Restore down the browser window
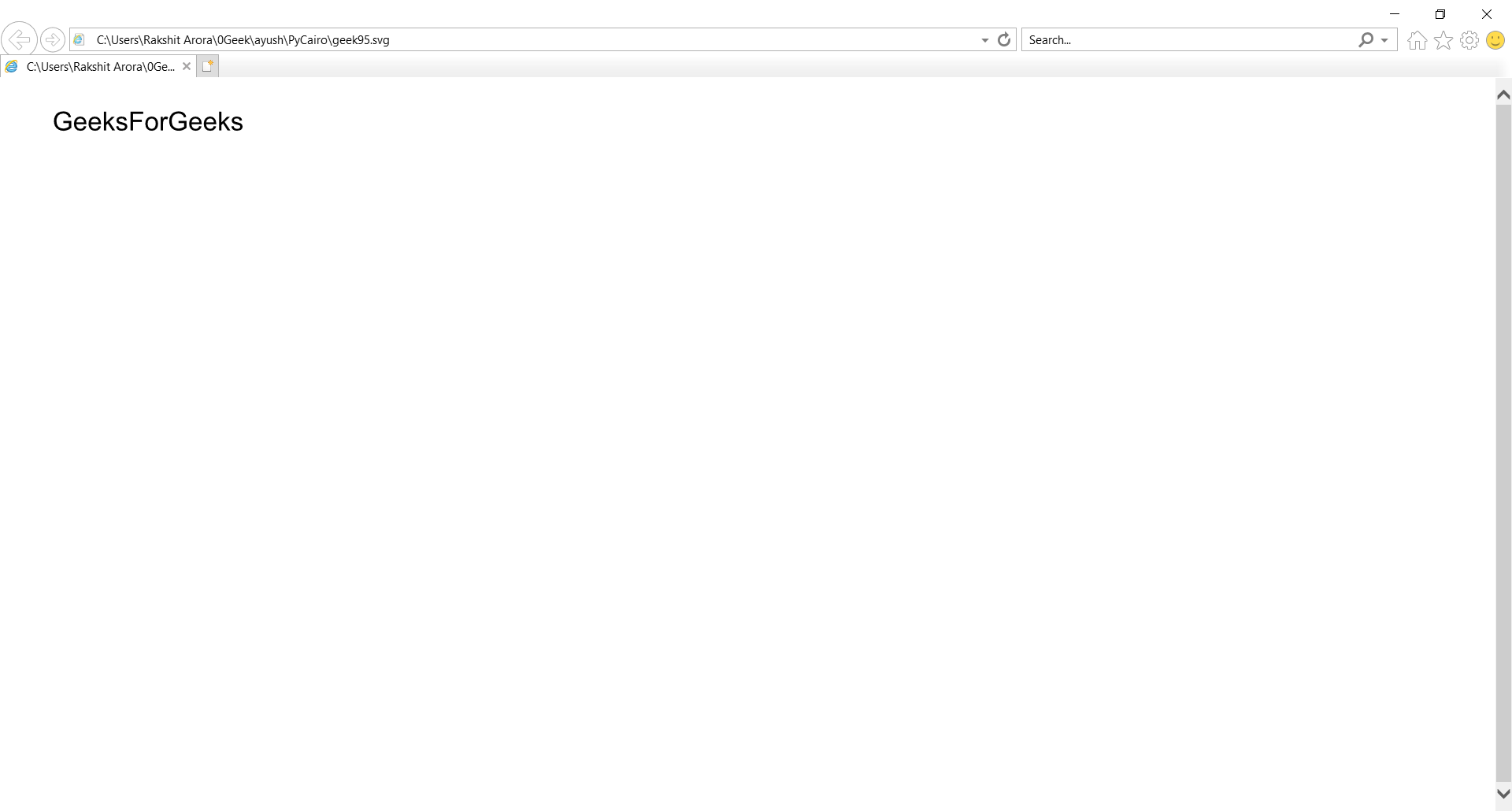 click(1440, 14)
